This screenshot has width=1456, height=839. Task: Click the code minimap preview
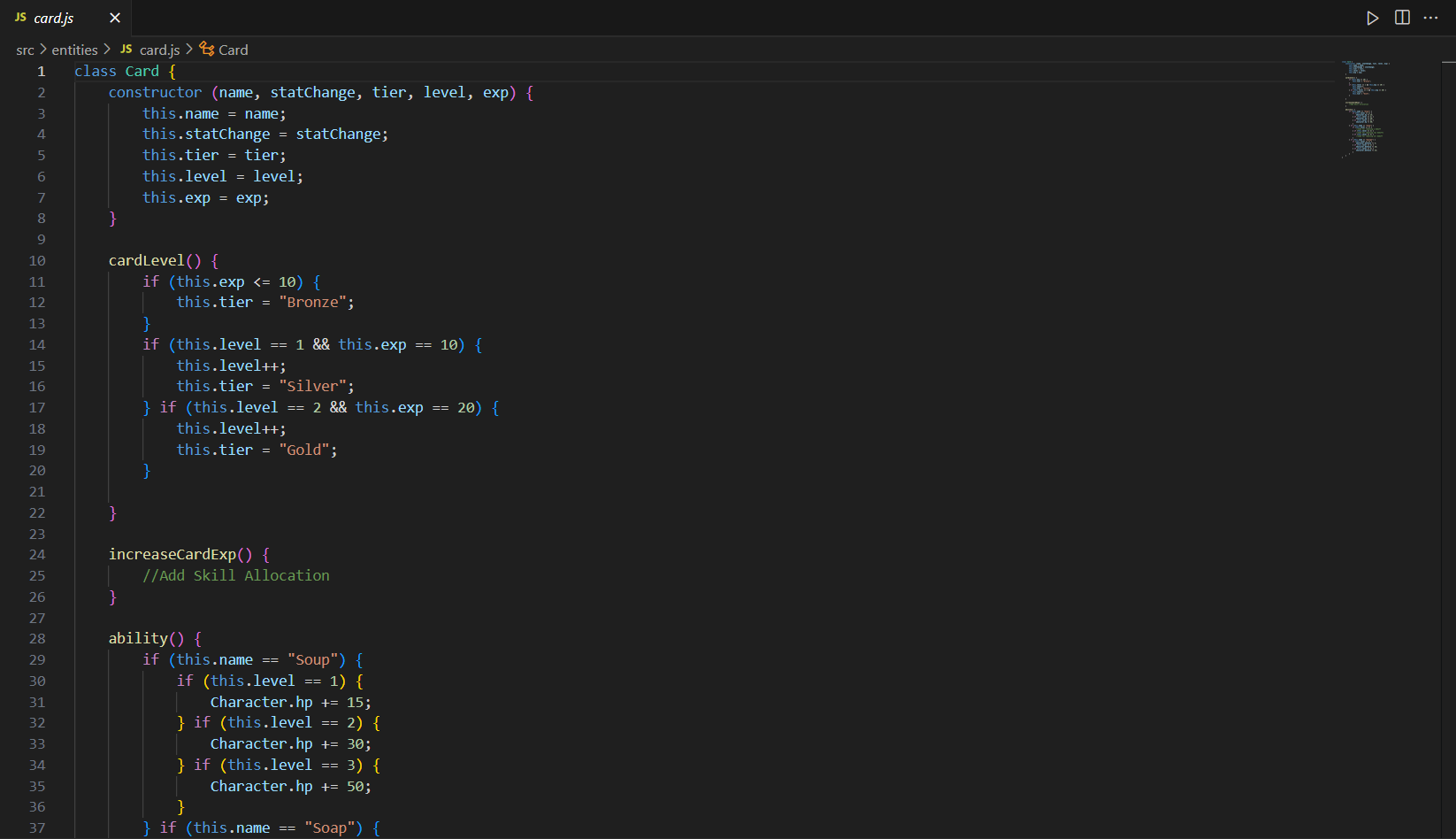pos(1368,108)
